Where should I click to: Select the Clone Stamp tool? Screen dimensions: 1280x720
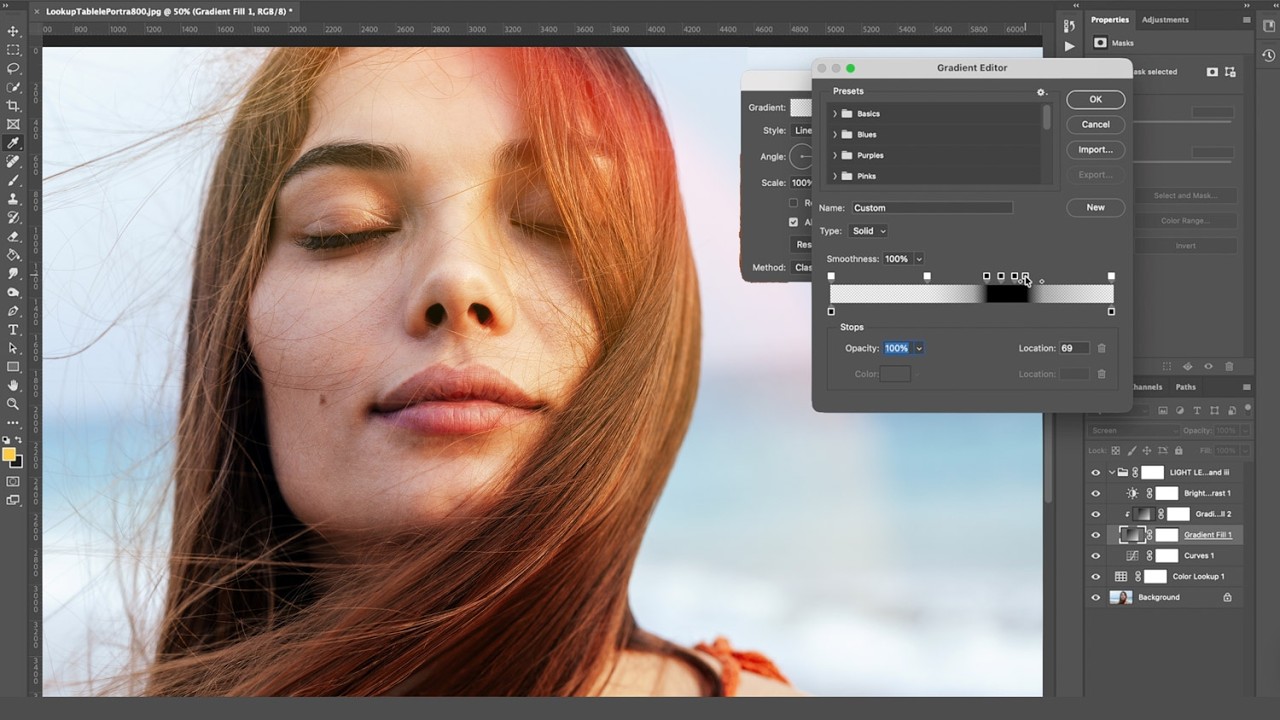click(x=13, y=199)
